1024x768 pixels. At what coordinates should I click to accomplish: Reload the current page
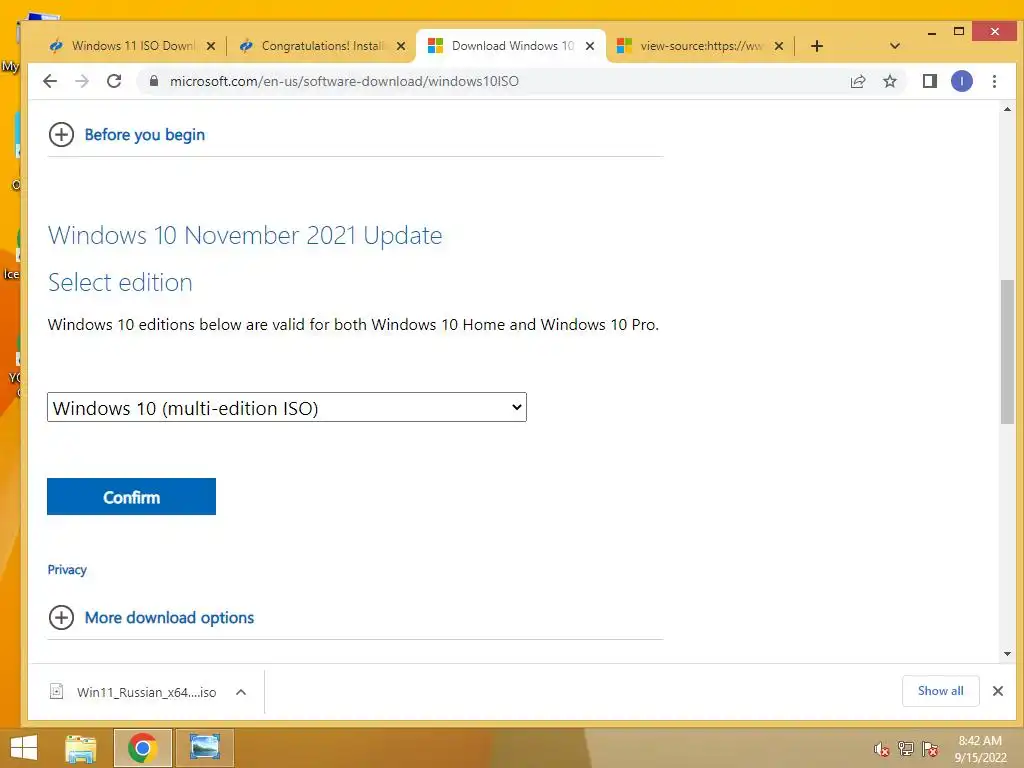click(x=114, y=81)
